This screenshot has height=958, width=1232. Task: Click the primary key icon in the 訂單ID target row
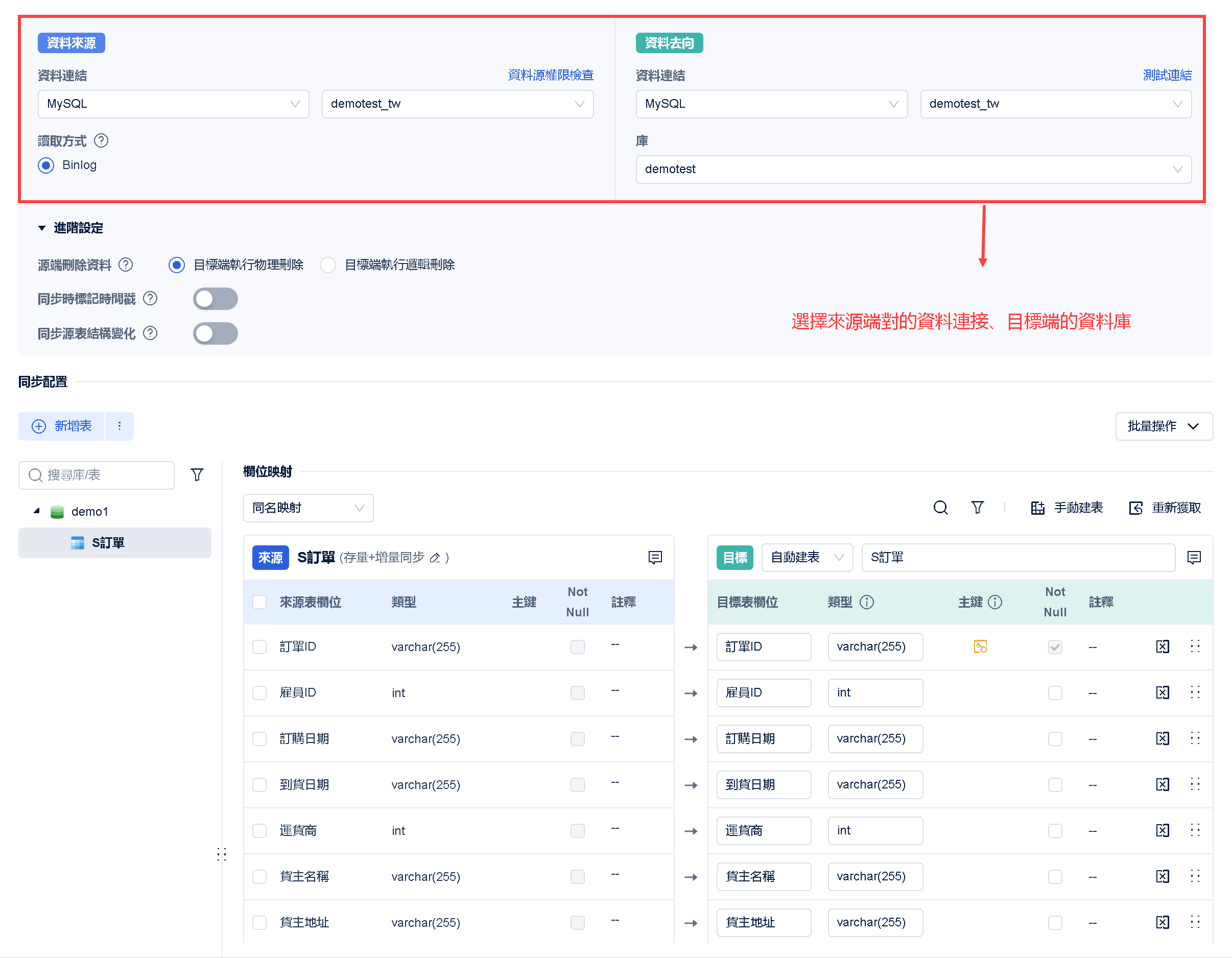[x=980, y=646]
